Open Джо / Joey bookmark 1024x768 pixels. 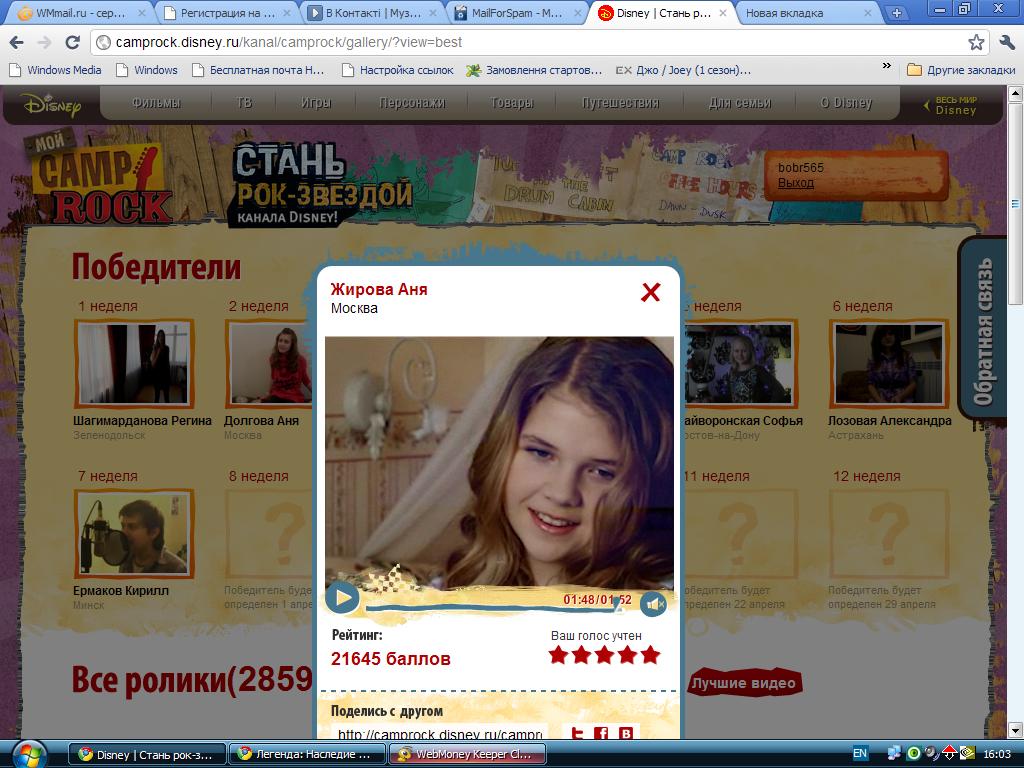[684, 70]
